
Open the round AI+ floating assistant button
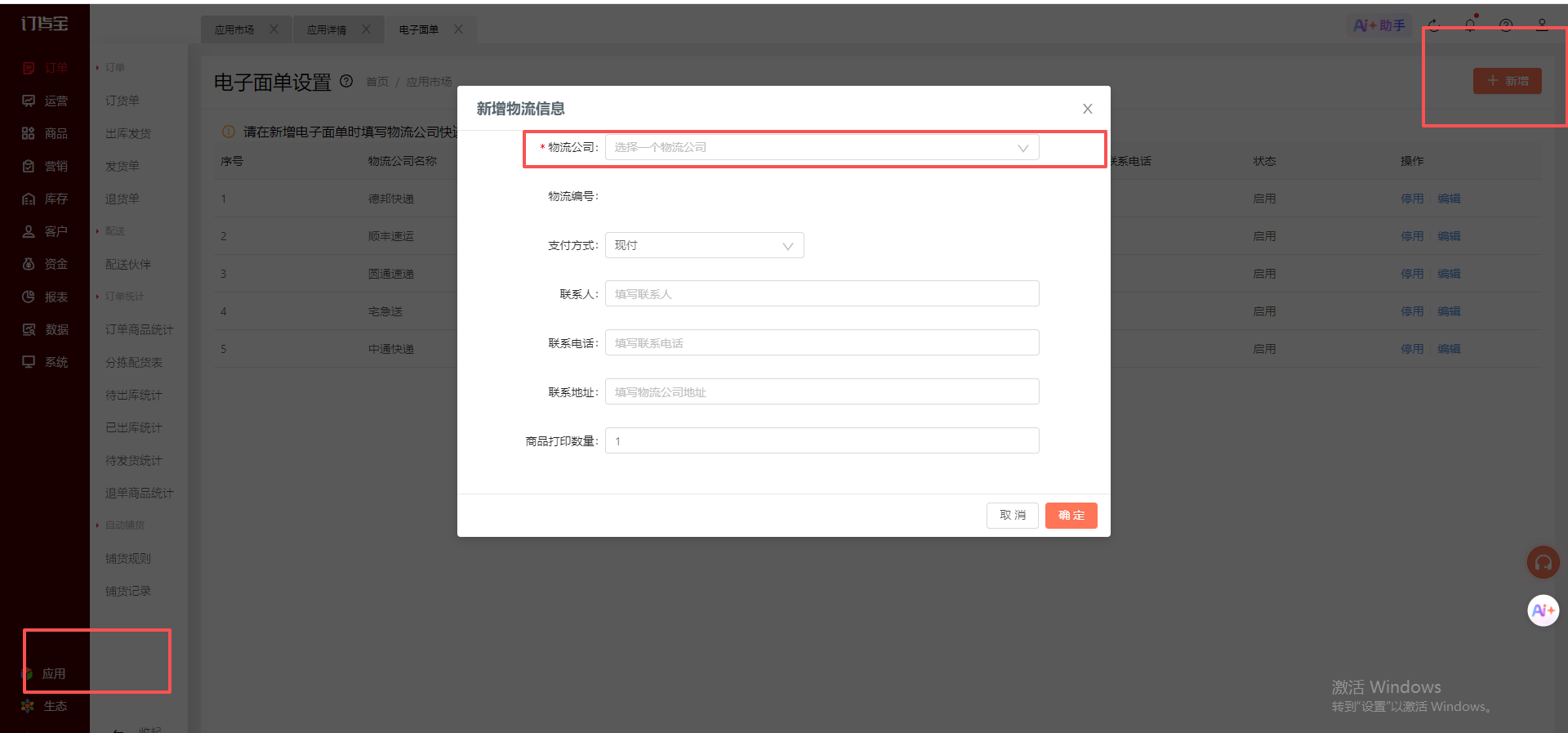(x=1543, y=610)
